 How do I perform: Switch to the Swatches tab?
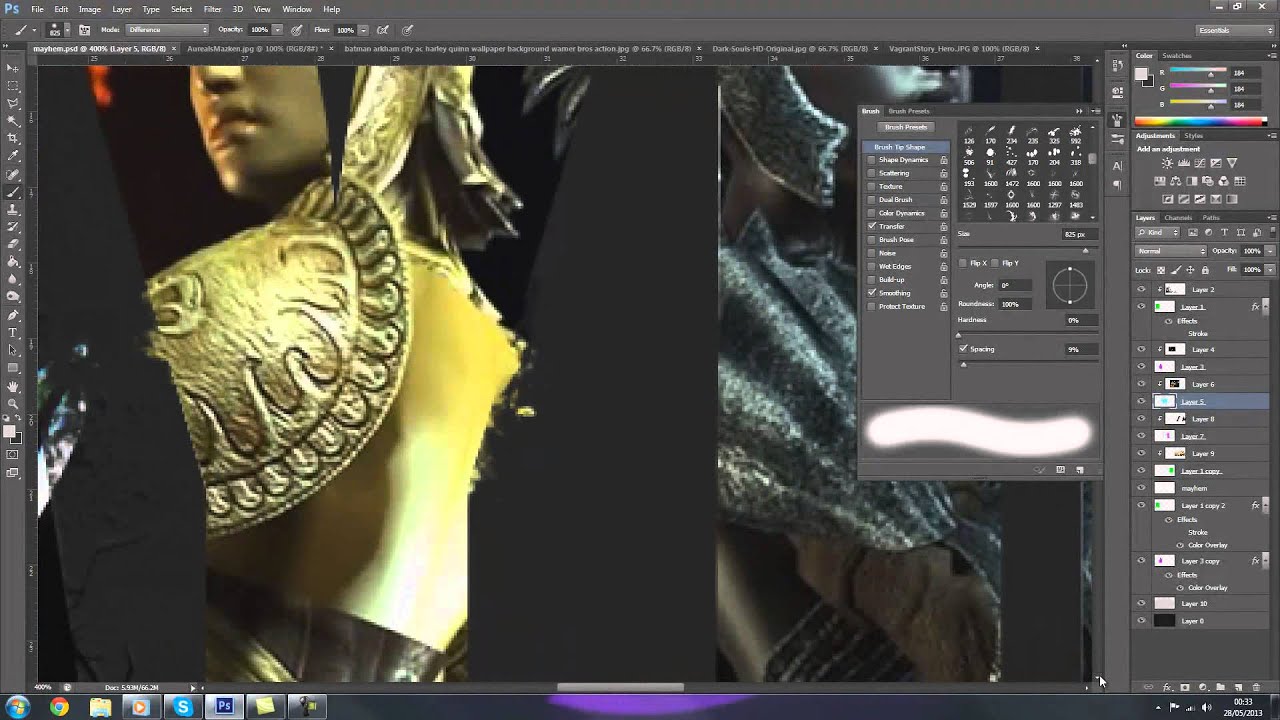coord(1177,56)
